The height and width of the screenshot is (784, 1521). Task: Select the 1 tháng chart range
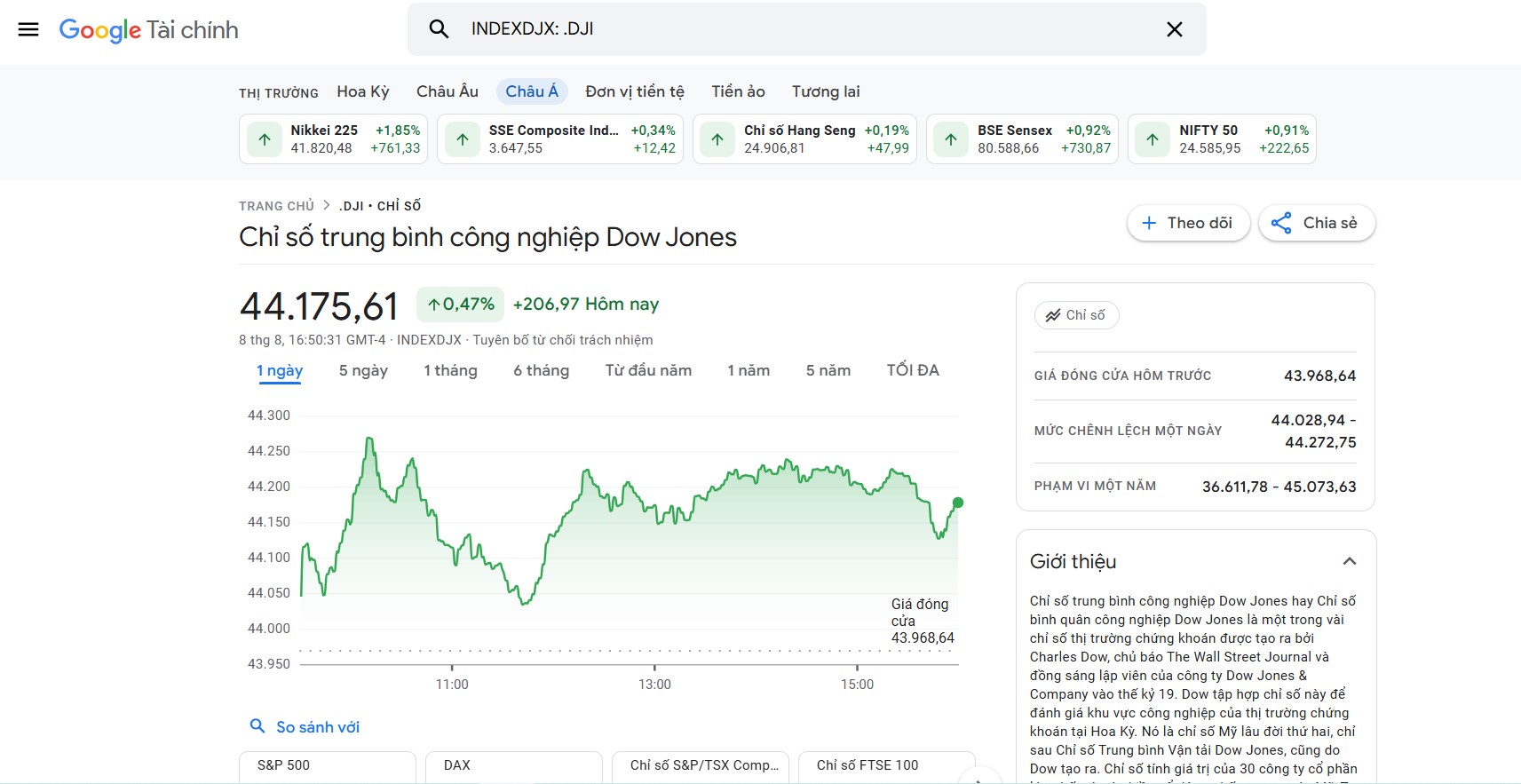tap(450, 370)
